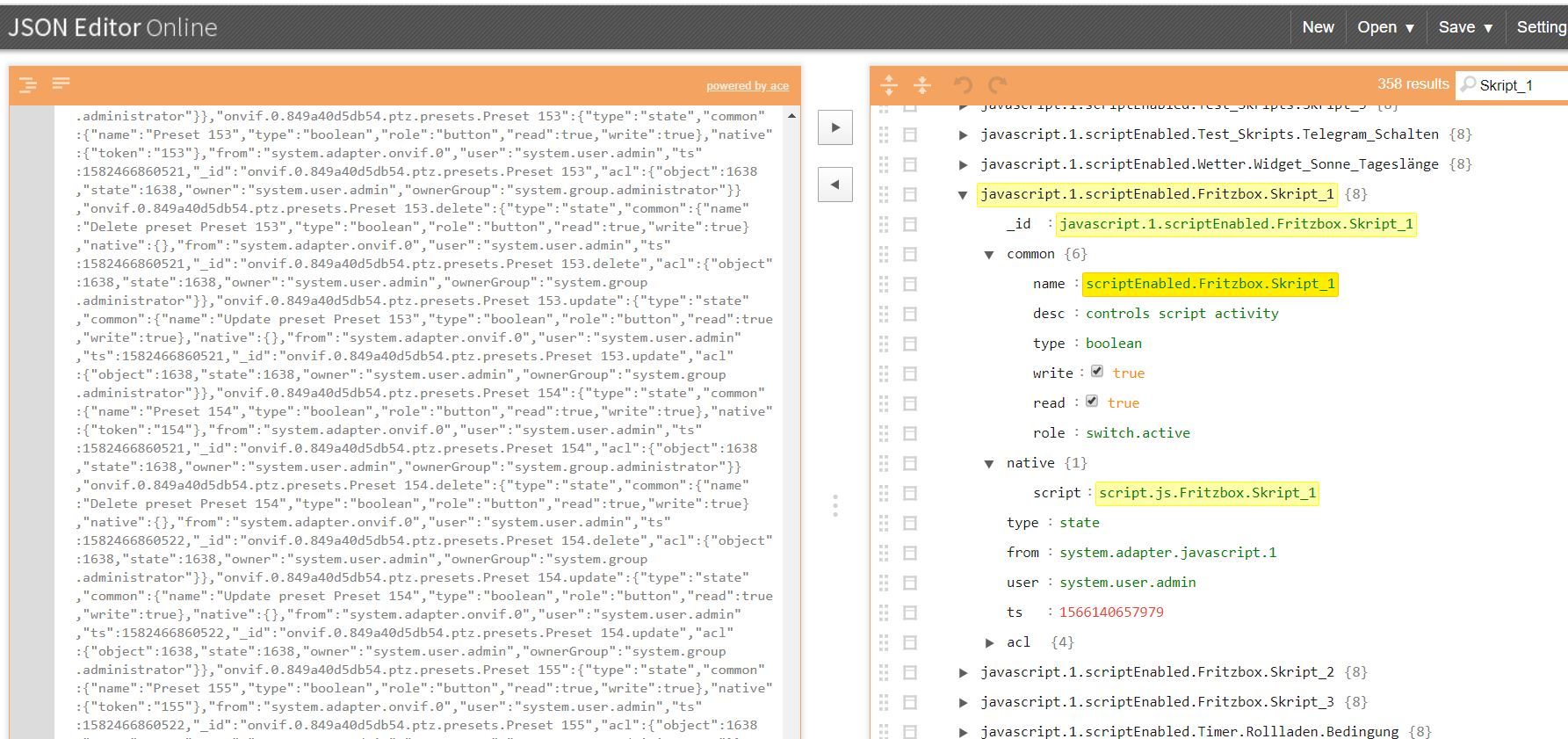Focus the search field containing Skript_1
This screenshot has width=1568, height=739.
[1523, 85]
